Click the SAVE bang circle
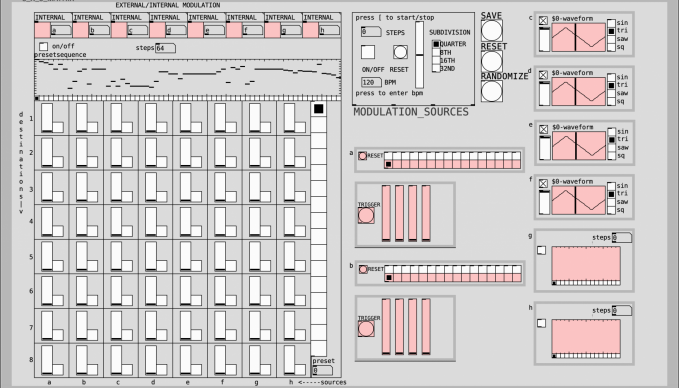 coord(492,30)
